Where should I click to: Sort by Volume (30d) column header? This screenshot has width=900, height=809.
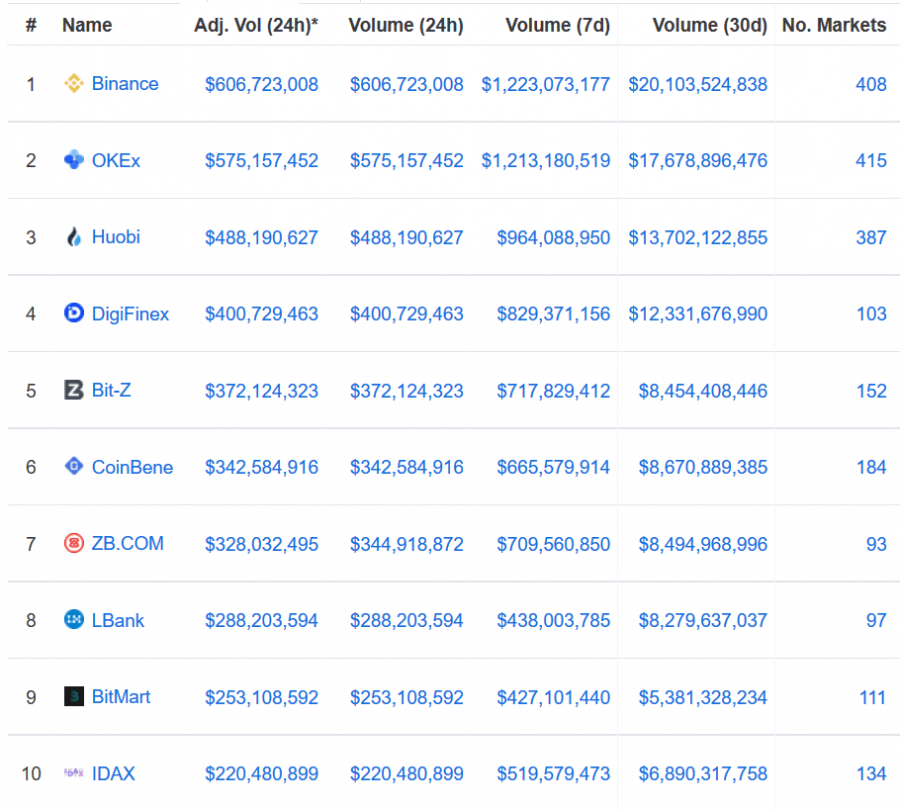[709, 26]
